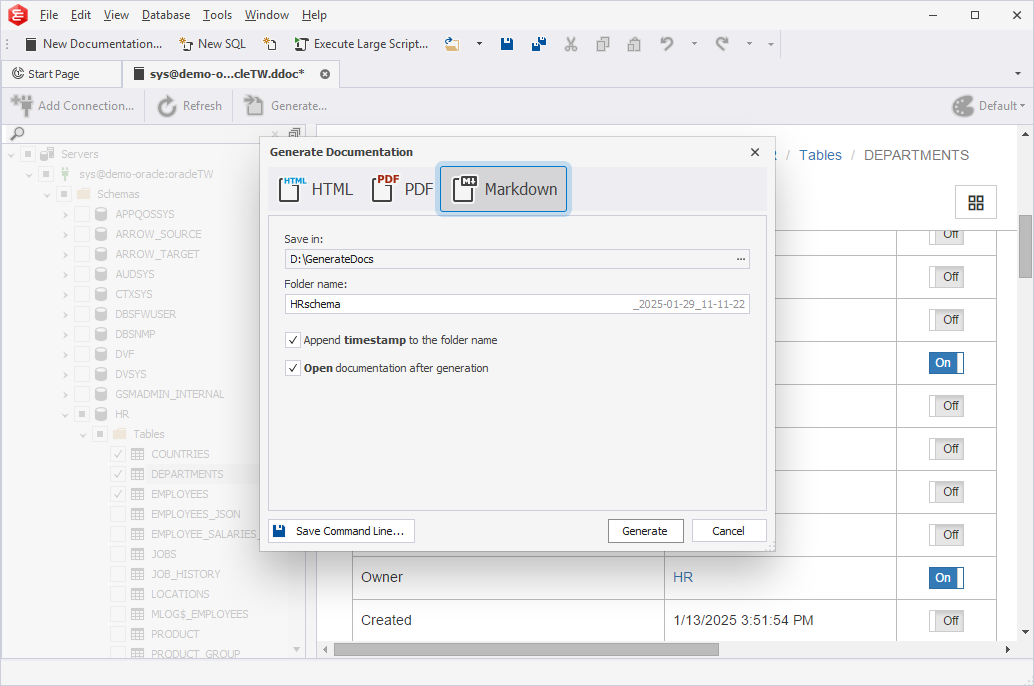Click the vertical scrollbar thumb in preview pane

1025,247
